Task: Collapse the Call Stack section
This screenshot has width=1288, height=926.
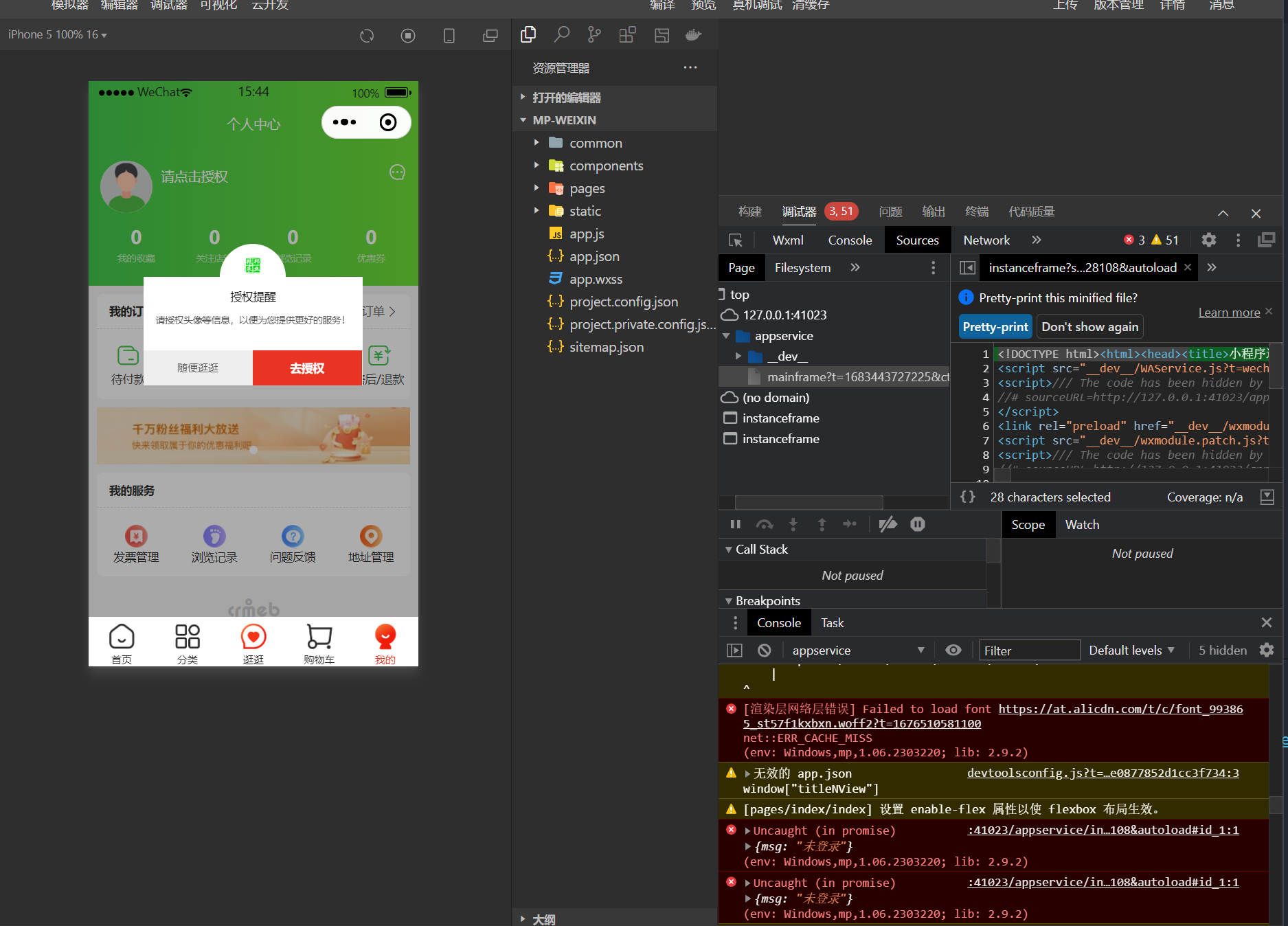Action: 728,550
